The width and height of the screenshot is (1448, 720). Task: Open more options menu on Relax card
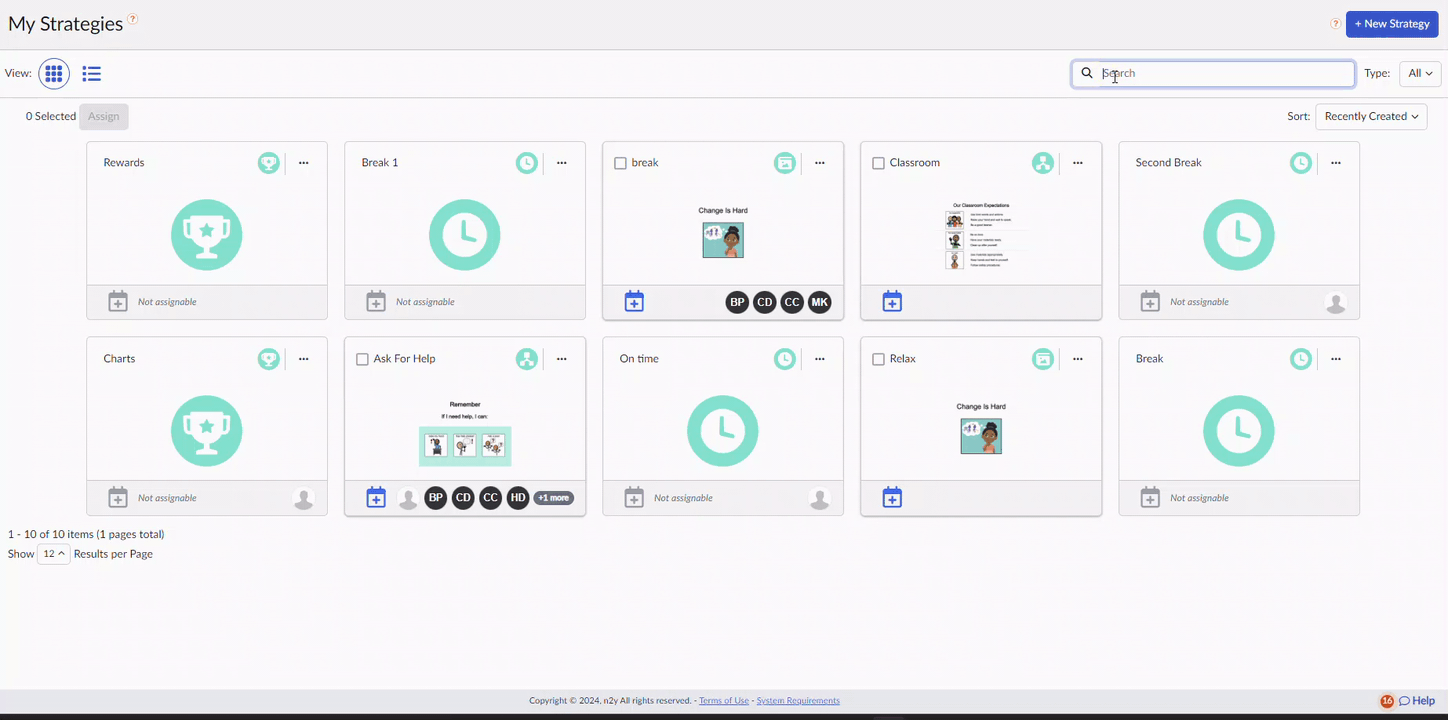1078,359
